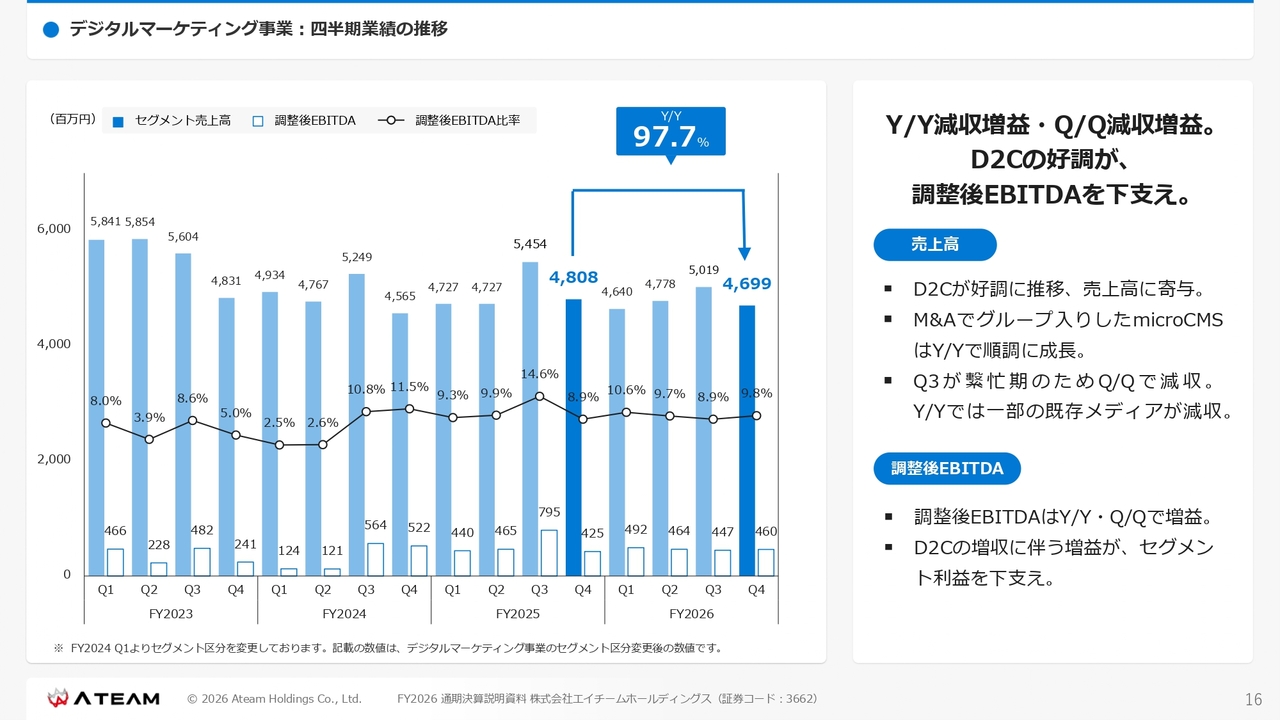Click the 調整後EBITDA legend outline square
This screenshot has width=1280, height=720.
pos(258,121)
